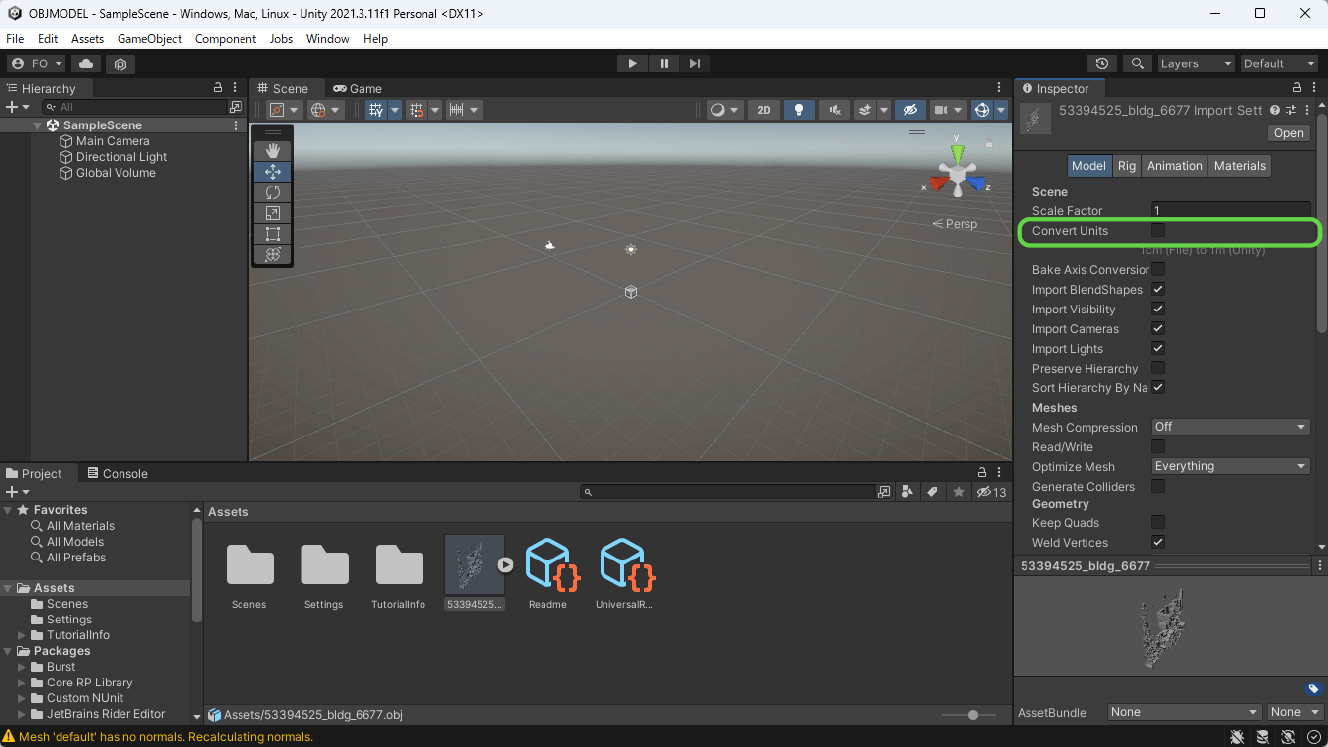Viewport: 1328px width, 747px height.
Task: Select the Rotate tool
Action: 271,192
